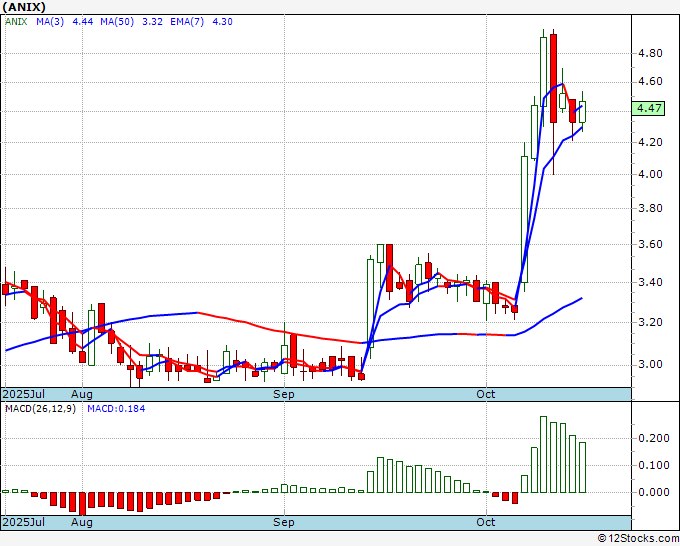Click the MA(3) value 4.44

82,22
